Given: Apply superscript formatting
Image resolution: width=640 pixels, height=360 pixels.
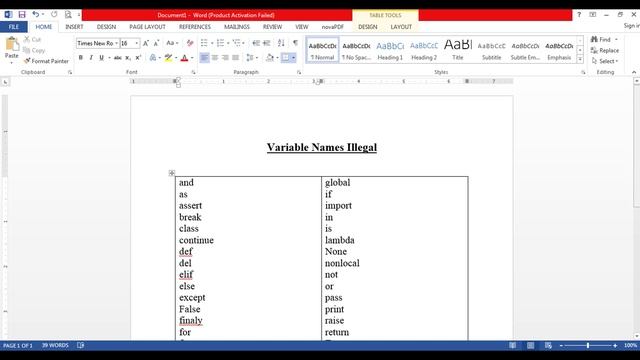Looking at the screenshot, I should 138,58.
